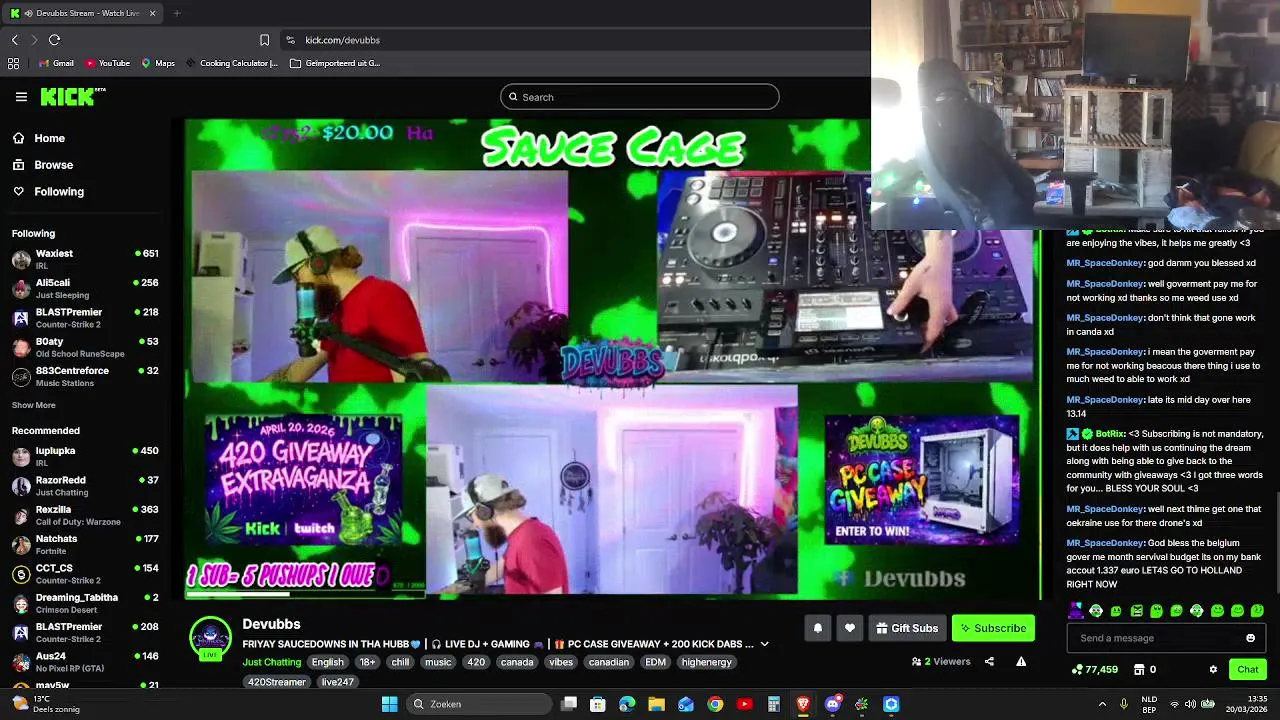Launch File Explorer from taskbar
This screenshot has height=720, width=1280.
tap(656, 704)
